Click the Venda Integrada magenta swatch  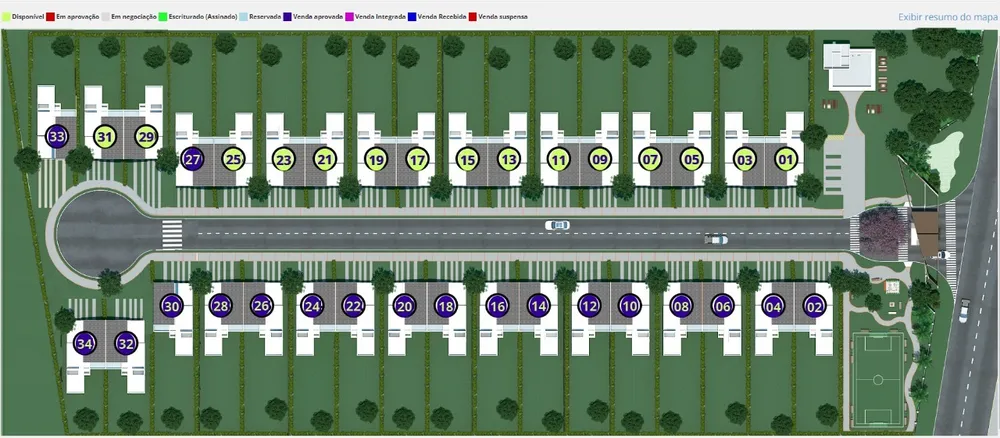350,17
